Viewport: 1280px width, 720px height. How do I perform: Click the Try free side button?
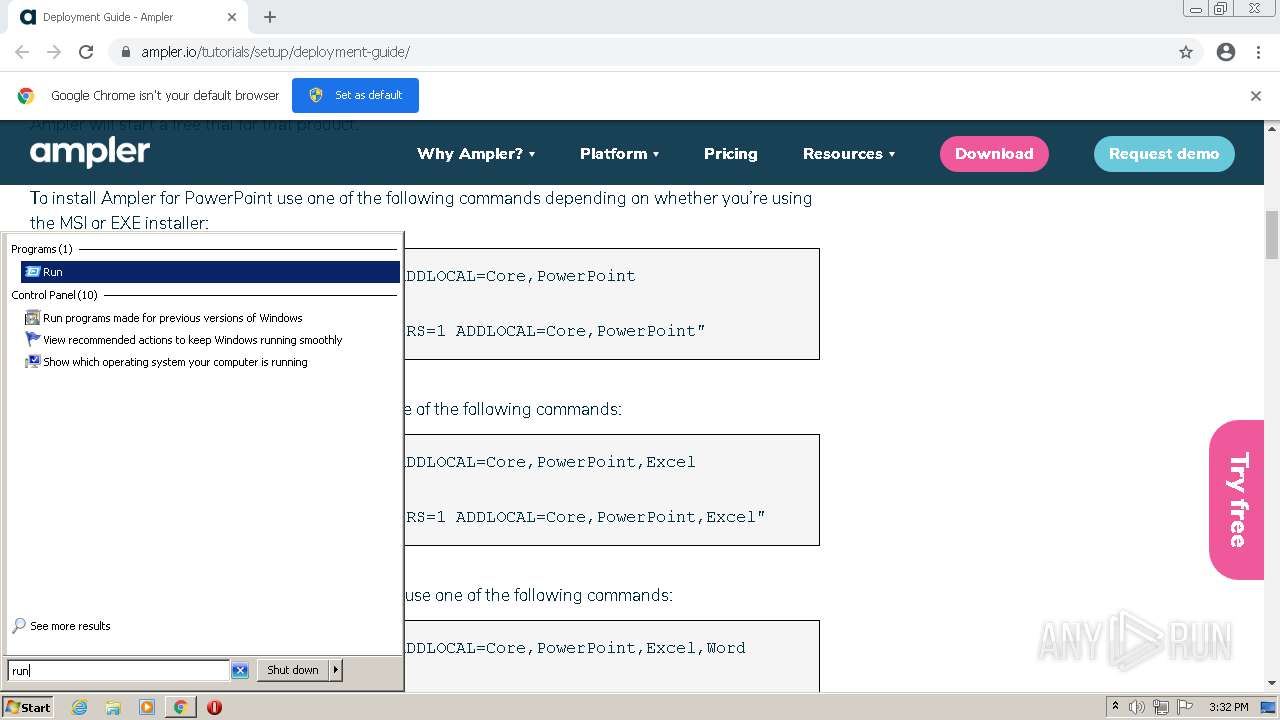[x=1237, y=499]
